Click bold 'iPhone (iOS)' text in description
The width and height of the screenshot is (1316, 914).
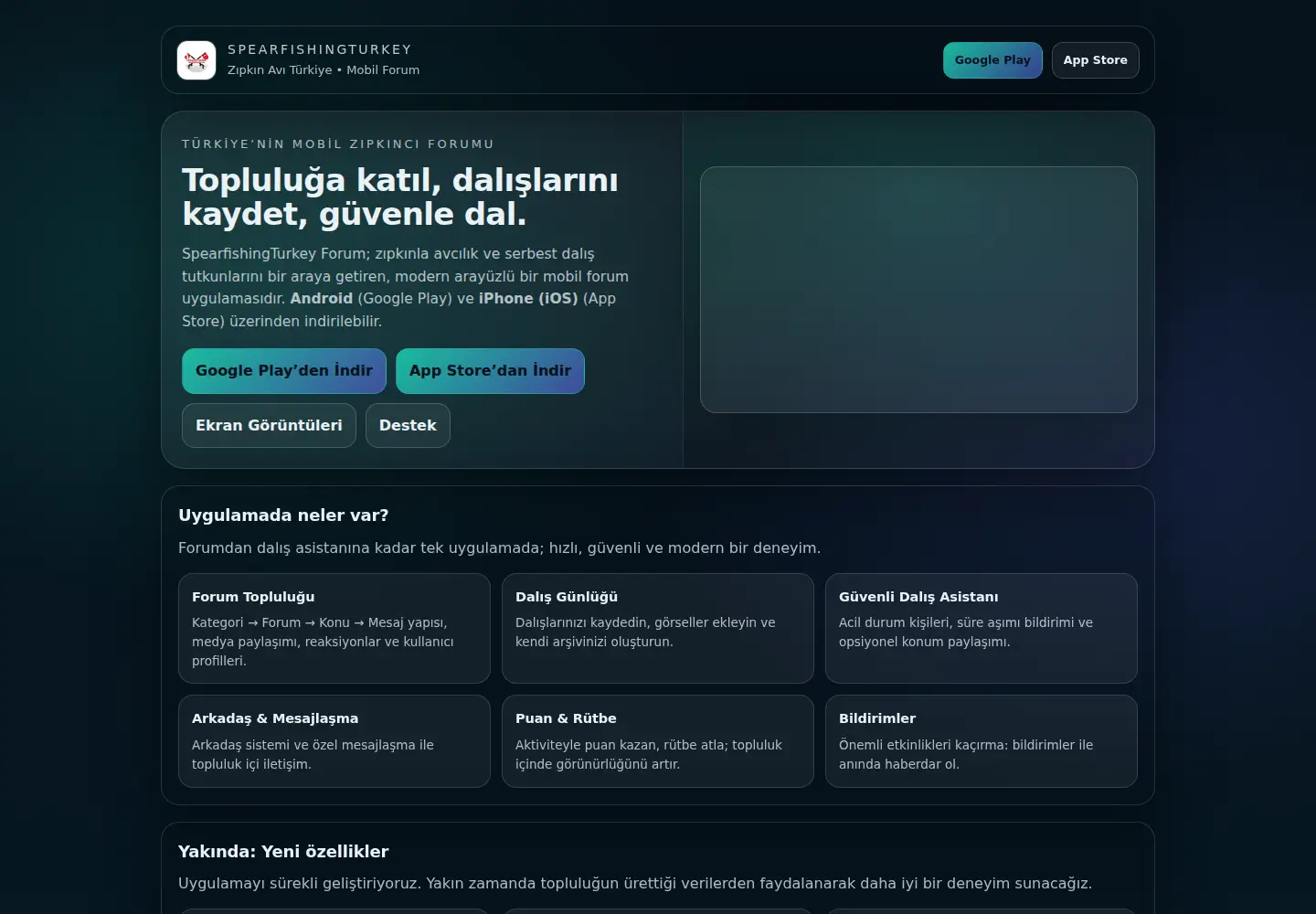tap(528, 299)
